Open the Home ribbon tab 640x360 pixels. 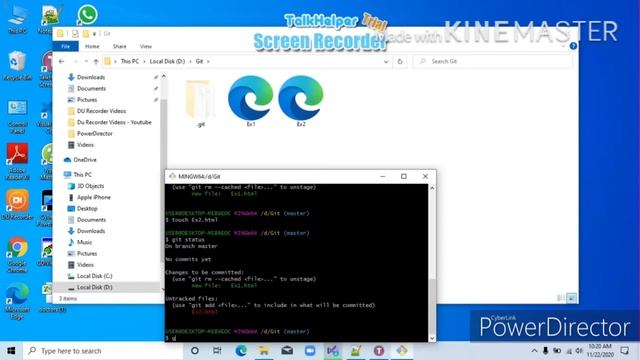92,47
